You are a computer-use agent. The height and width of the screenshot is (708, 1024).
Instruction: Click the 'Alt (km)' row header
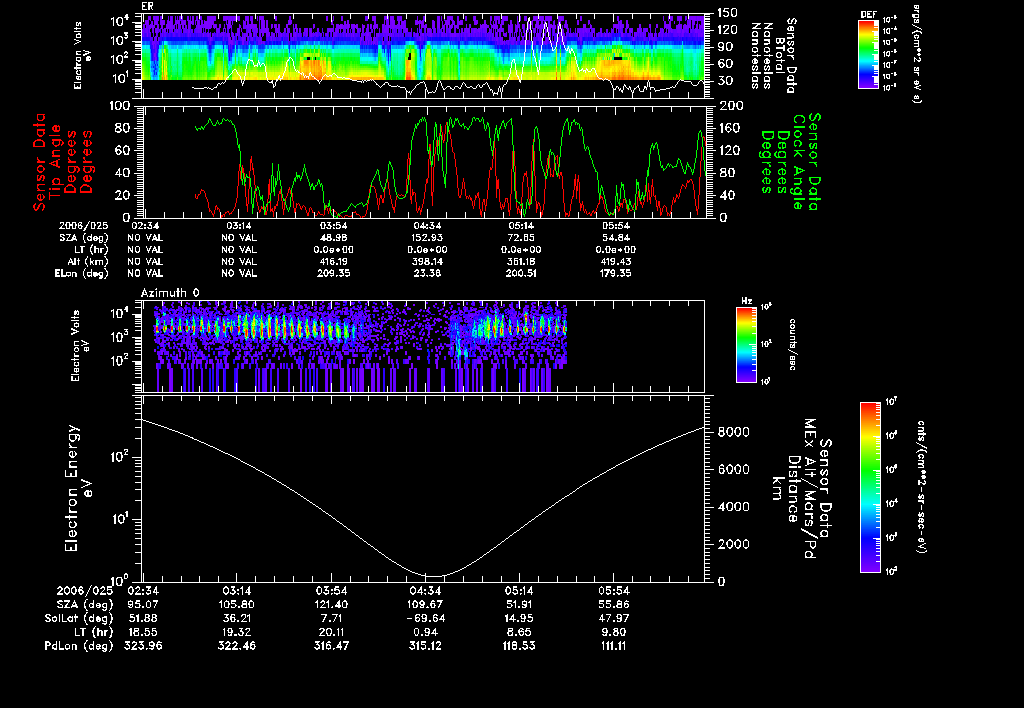coord(88,261)
